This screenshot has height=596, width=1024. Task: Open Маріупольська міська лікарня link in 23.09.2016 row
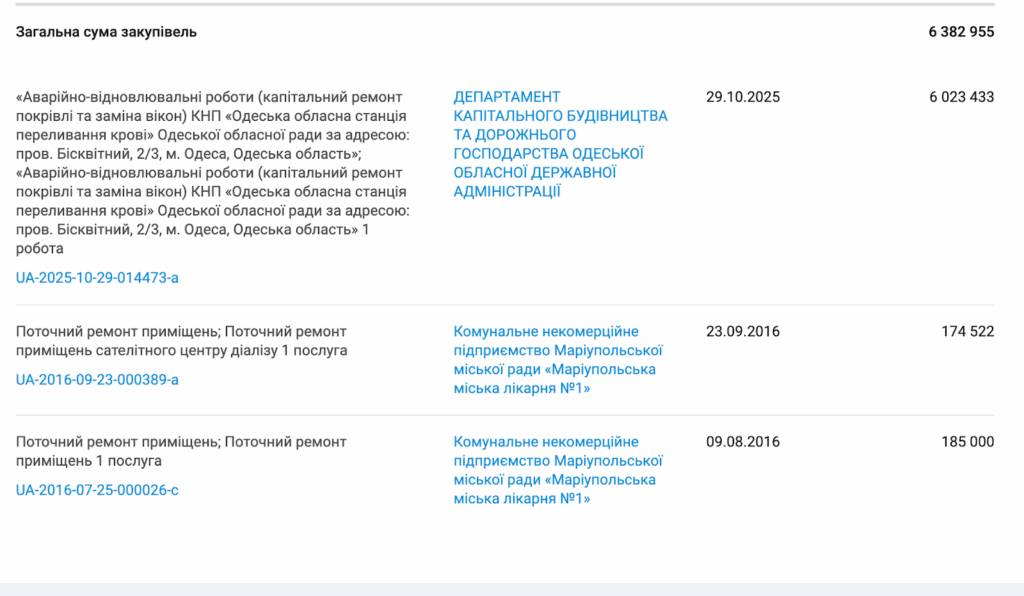pos(559,360)
